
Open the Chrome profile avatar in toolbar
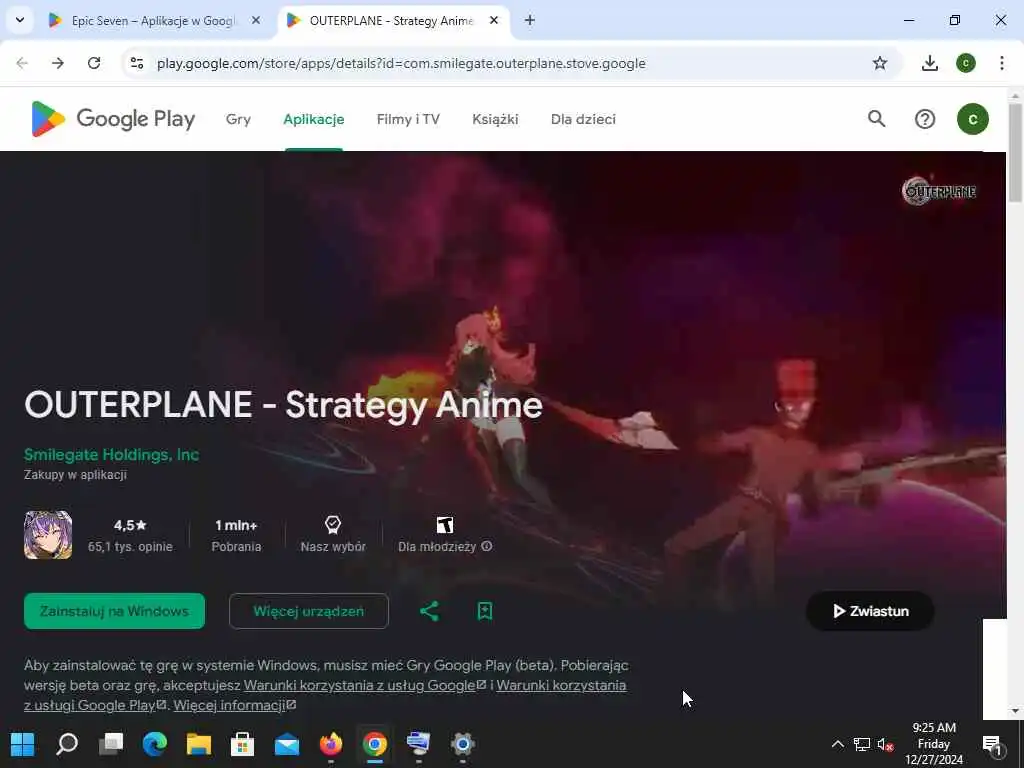point(966,63)
